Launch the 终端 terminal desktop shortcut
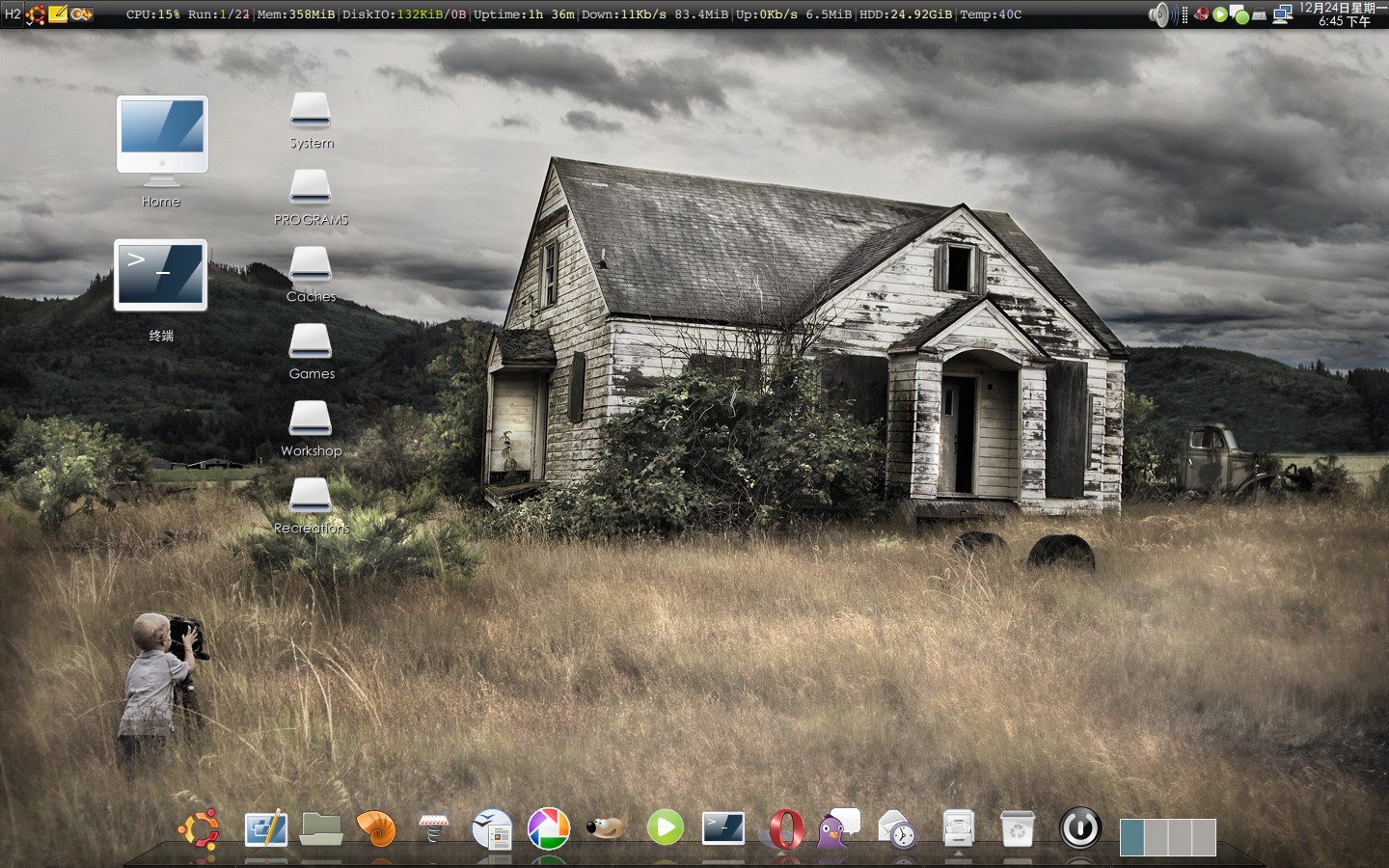The height and width of the screenshot is (868, 1389). (x=161, y=276)
